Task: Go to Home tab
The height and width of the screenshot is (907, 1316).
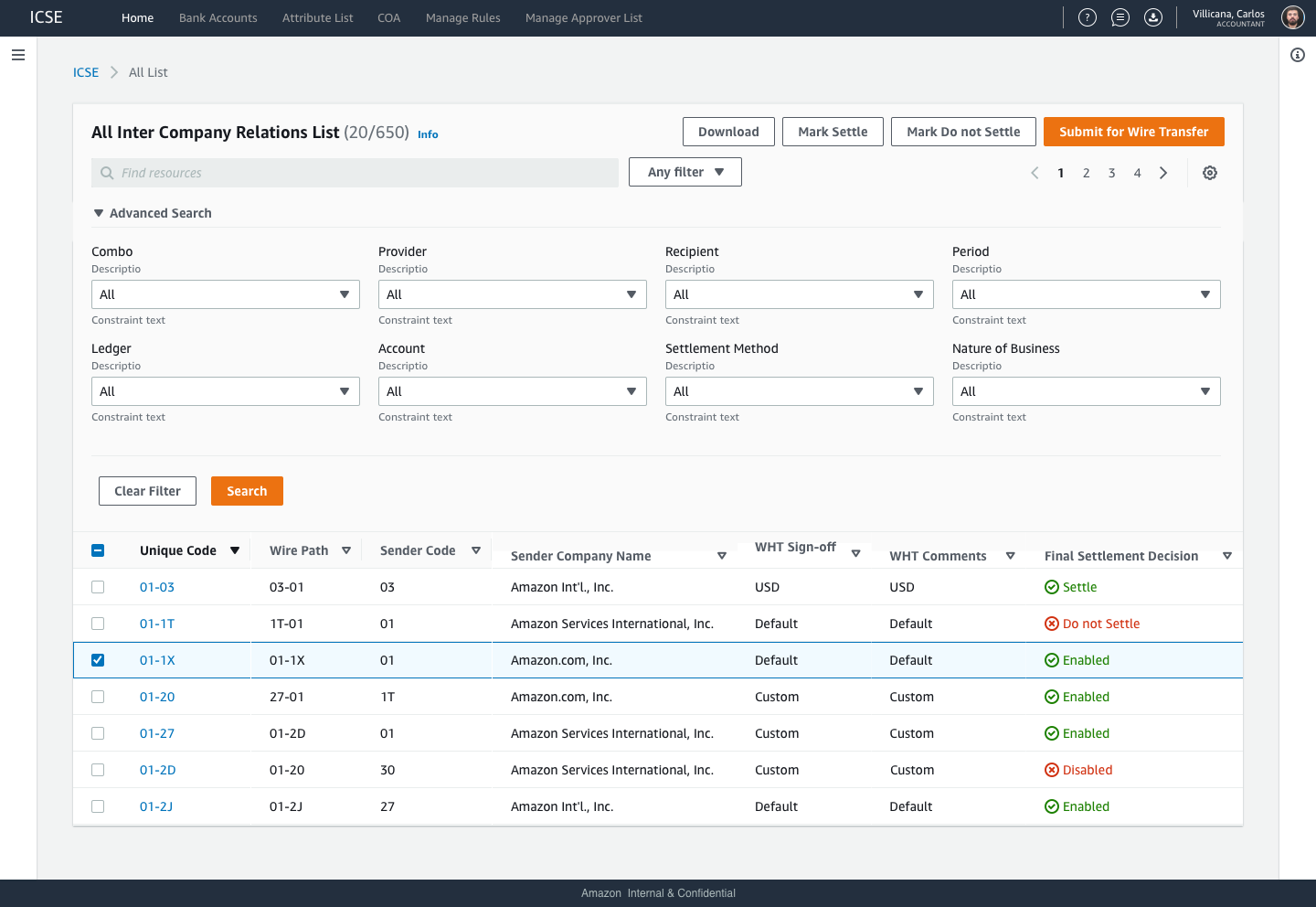Action: [138, 17]
